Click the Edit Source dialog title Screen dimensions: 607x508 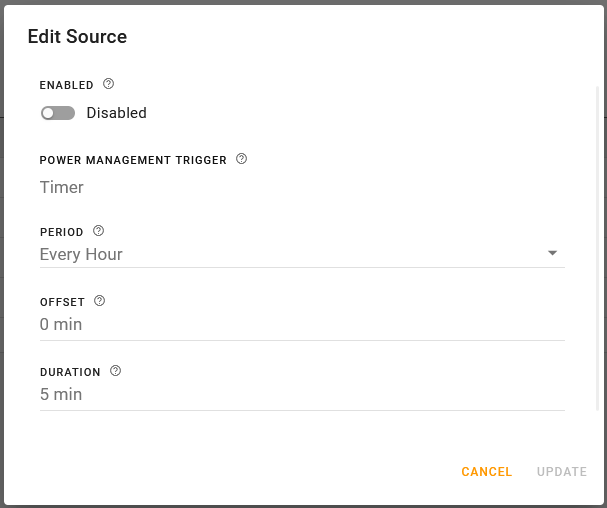[77, 37]
